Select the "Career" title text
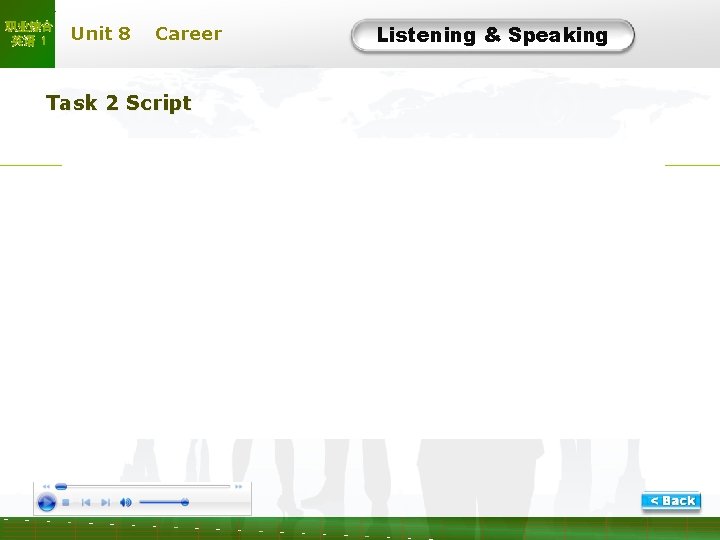Image resolution: width=720 pixels, height=540 pixels. point(188,34)
